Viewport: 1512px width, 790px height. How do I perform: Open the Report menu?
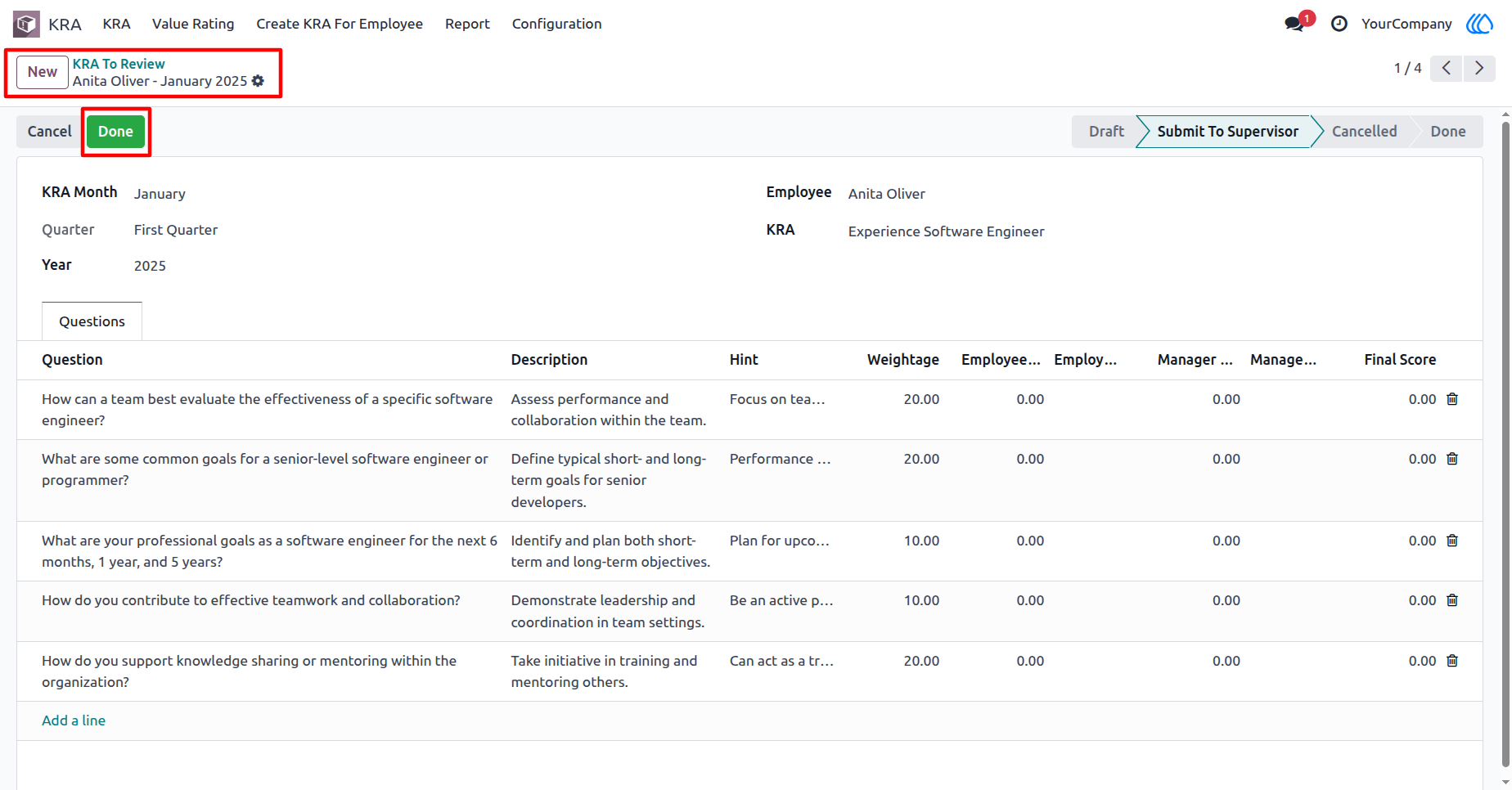click(x=467, y=24)
